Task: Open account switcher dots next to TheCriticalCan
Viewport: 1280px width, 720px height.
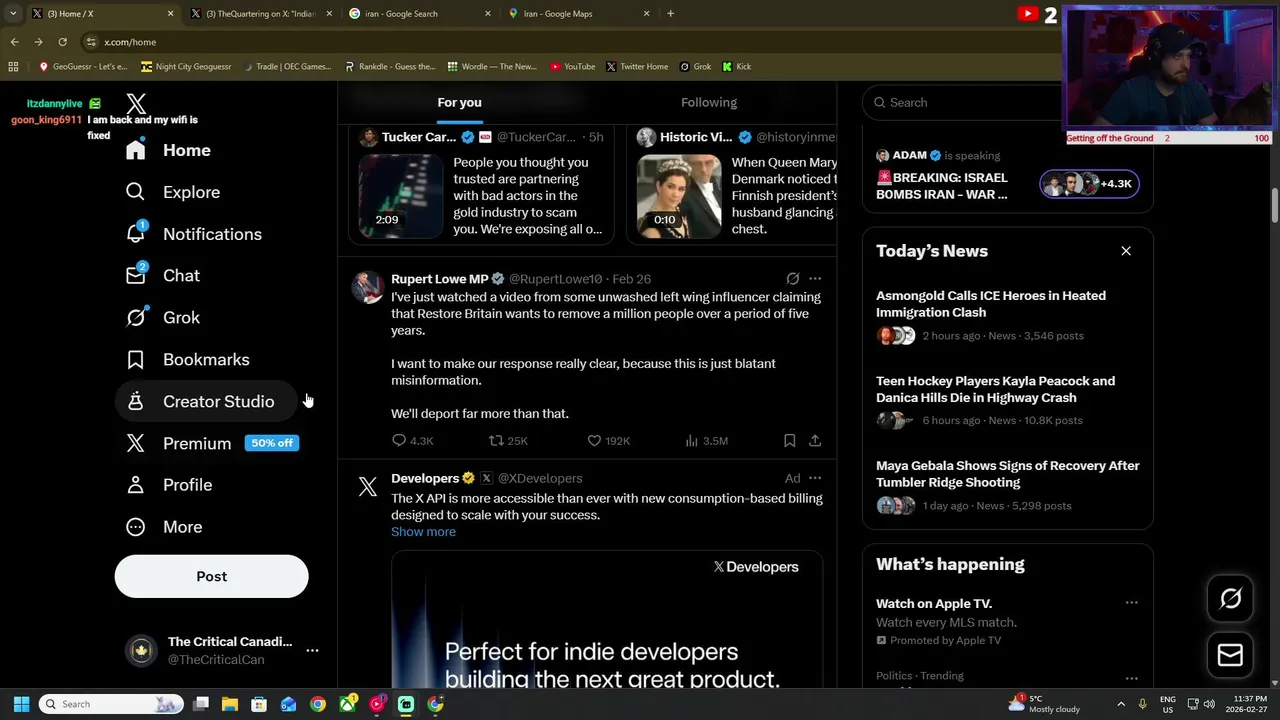Action: click(x=312, y=651)
